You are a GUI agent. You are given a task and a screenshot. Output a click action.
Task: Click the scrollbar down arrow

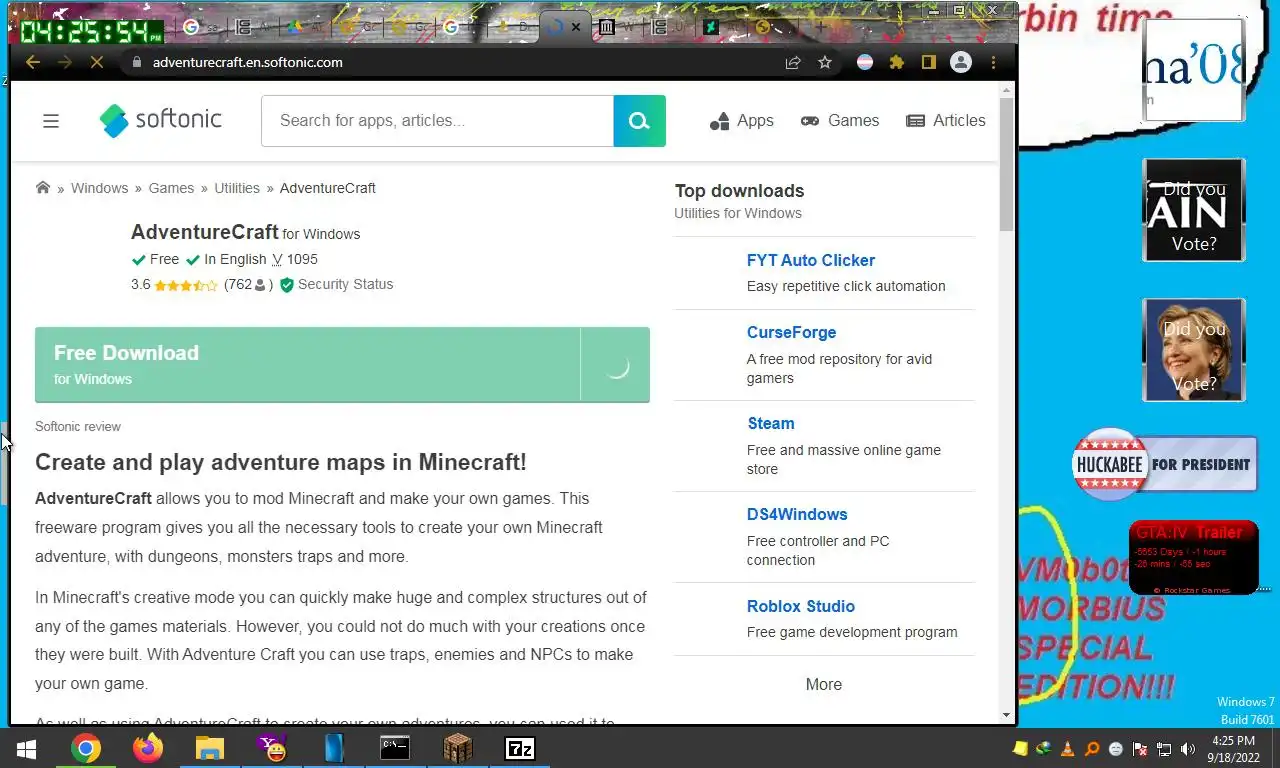(1007, 715)
